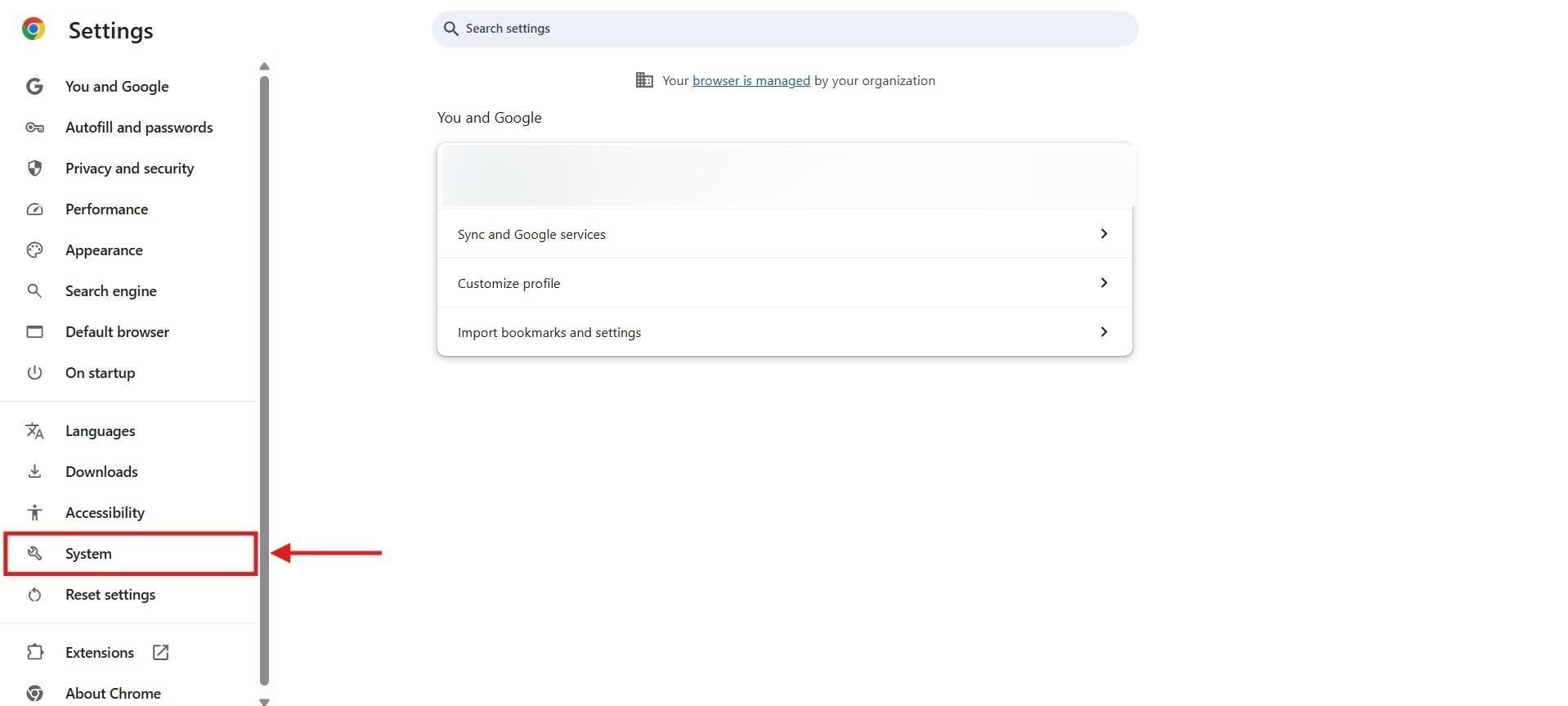Open the browser is managed link
The width and height of the screenshot is (1568, 706).
coord(750,80)
